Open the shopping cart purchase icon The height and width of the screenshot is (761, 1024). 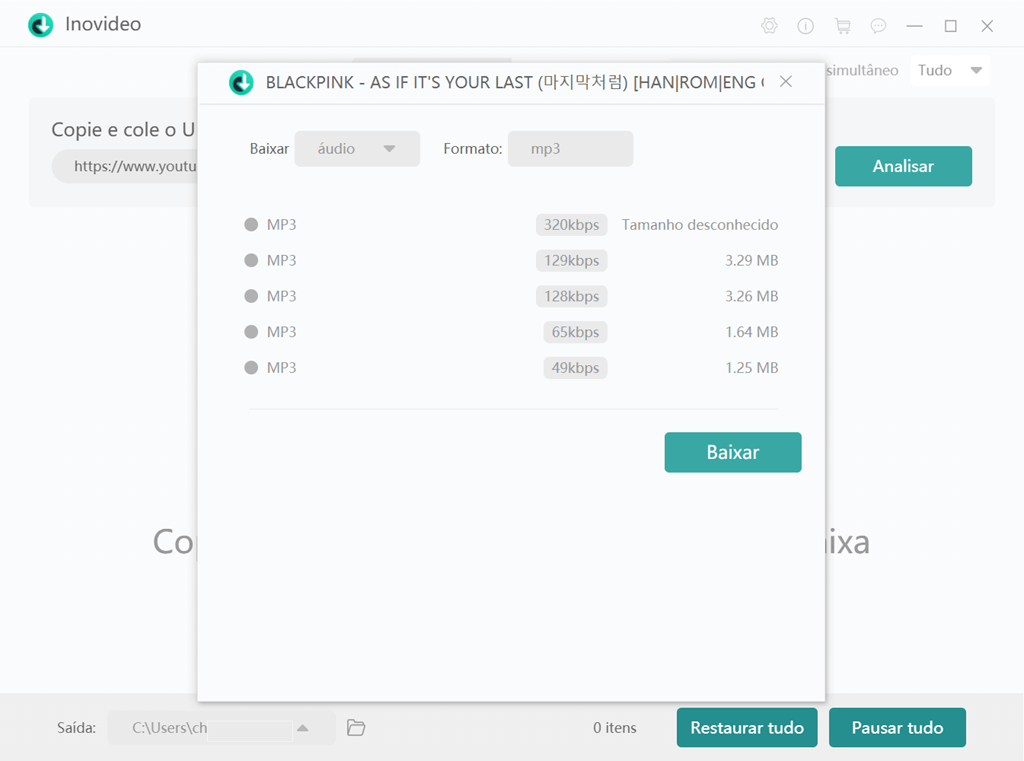point(842,25)
